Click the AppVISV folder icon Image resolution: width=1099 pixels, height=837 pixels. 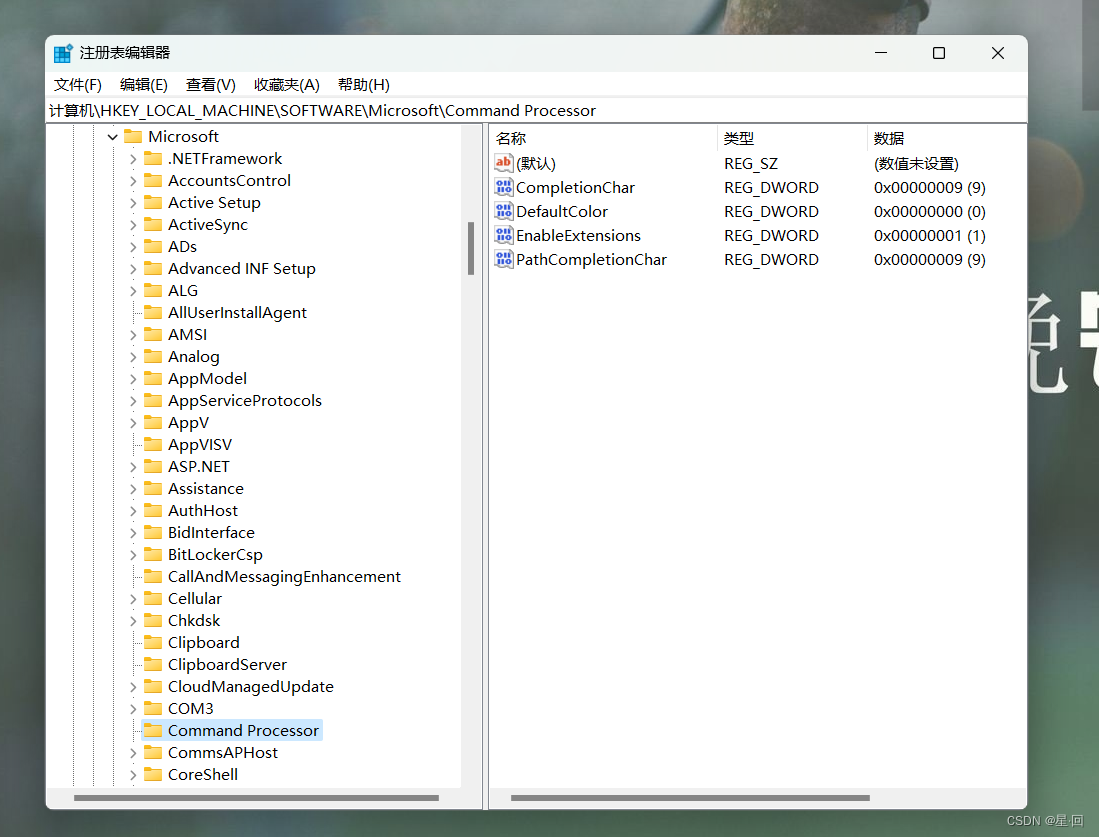point(153,444)
